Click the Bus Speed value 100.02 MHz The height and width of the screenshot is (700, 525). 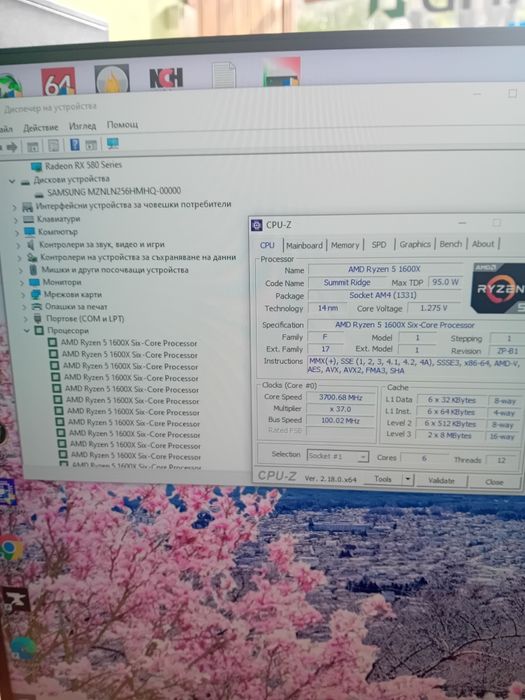[x=340, y=421]
